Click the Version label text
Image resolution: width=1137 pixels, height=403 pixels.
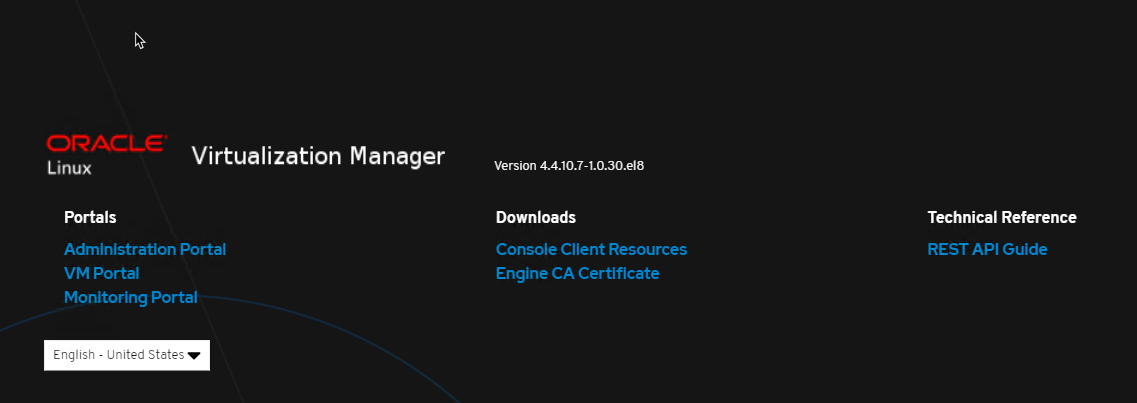coord(515,165)
